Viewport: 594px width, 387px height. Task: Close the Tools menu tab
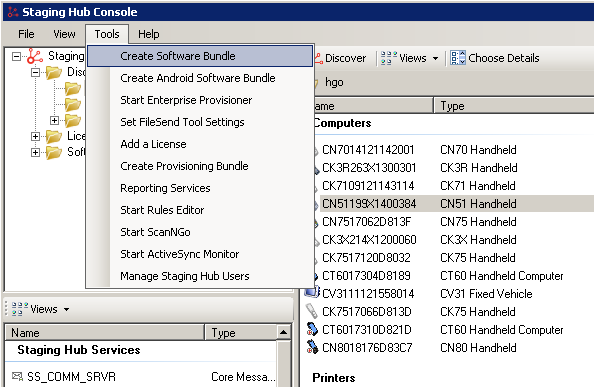point(107,34)
